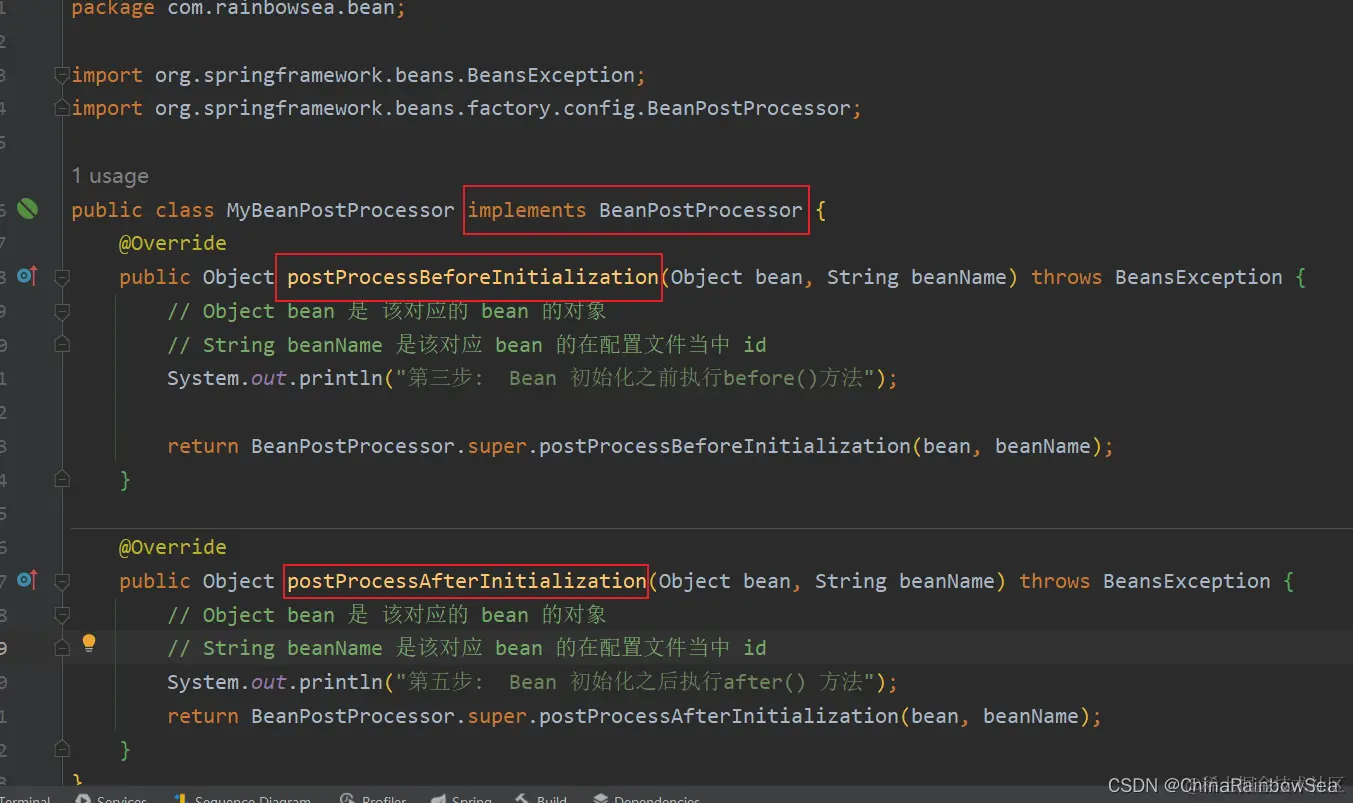The image size is (1353, 803).
Task: Click the Spring bean gutter icon beside MyBeanPostProcessor
Action: tap(27, 209)
